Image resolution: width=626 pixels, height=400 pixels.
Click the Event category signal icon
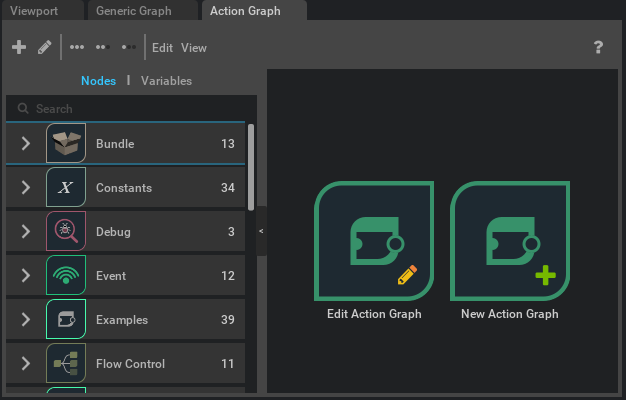(66, 276)
